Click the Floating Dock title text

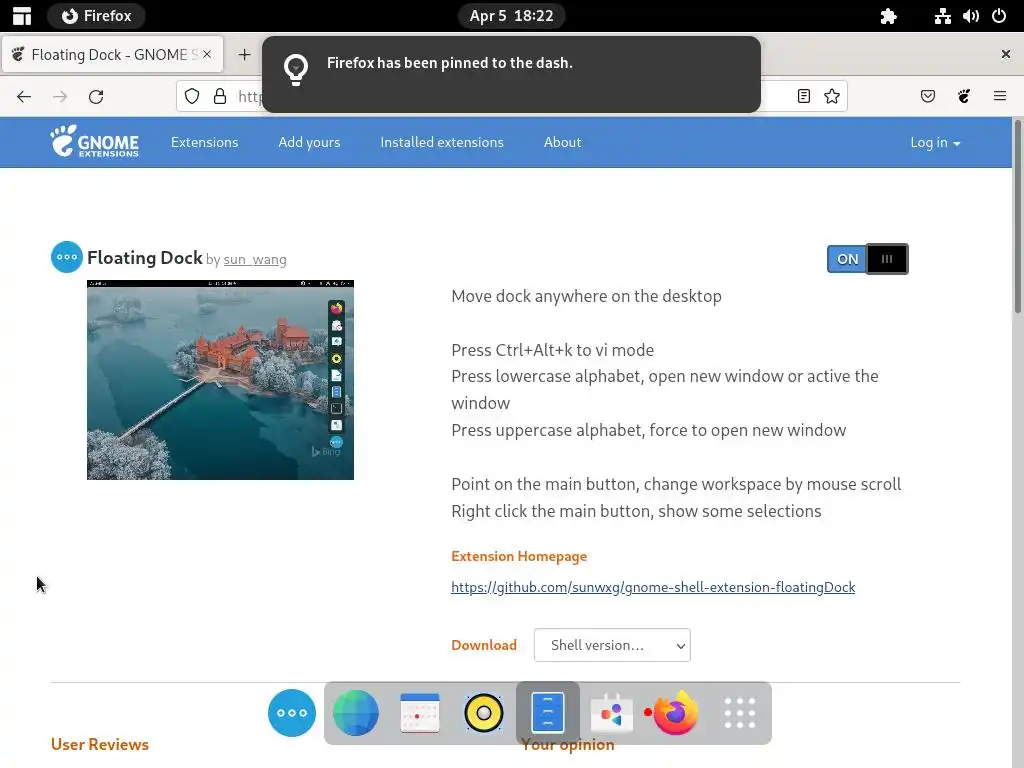145,258
